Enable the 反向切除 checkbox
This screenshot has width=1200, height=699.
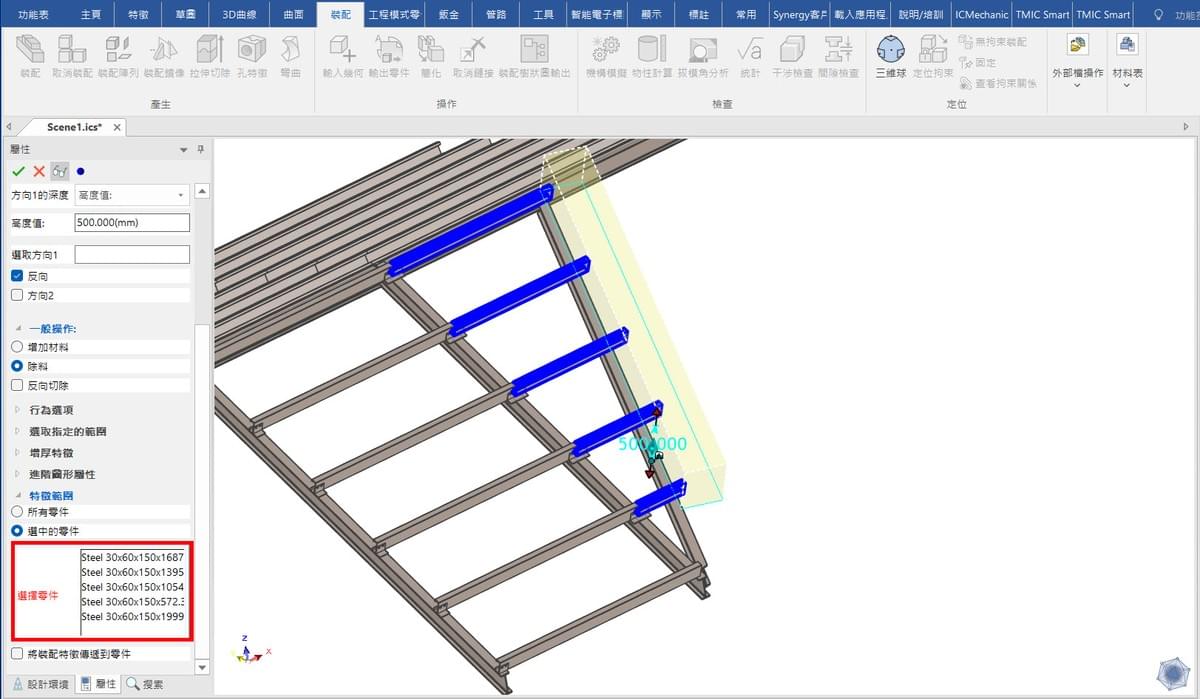17,385
